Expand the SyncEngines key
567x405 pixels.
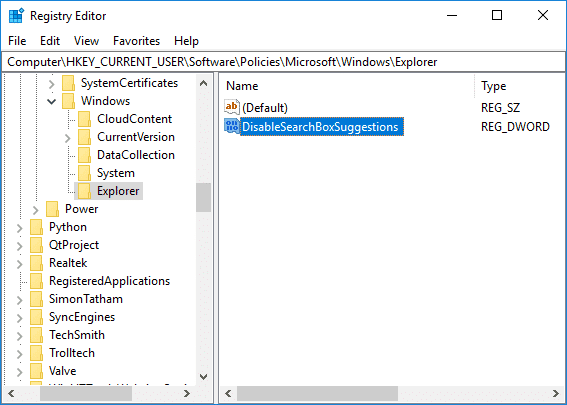pos(20,318)
